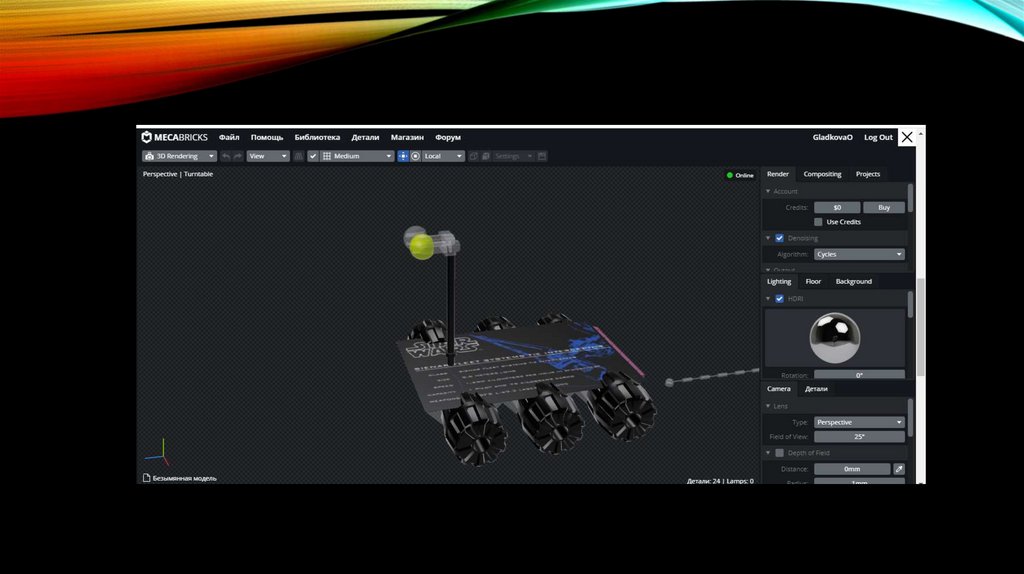
Task: Click the Field of View value slider
Action: point(858,436)
